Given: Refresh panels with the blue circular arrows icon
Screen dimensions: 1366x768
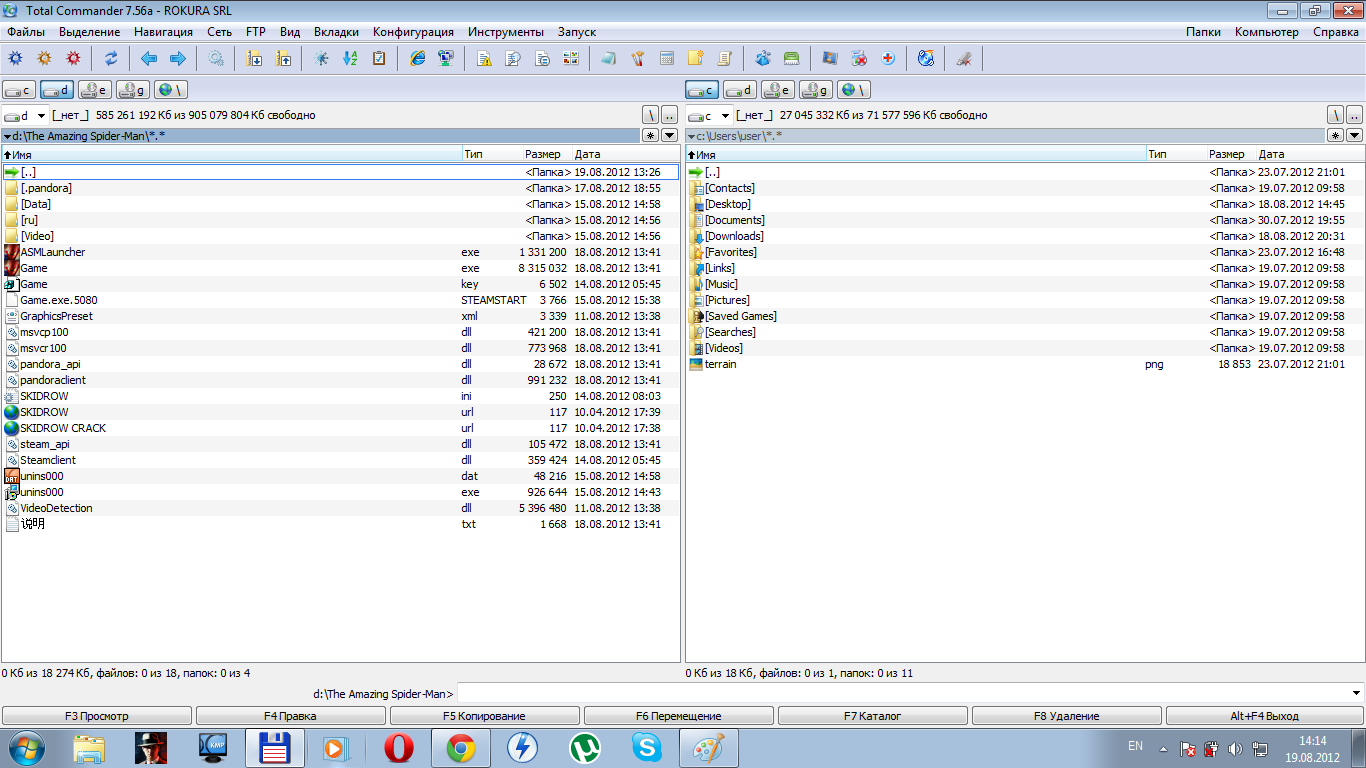Looking at the screenshot, I should click(111, 58).
